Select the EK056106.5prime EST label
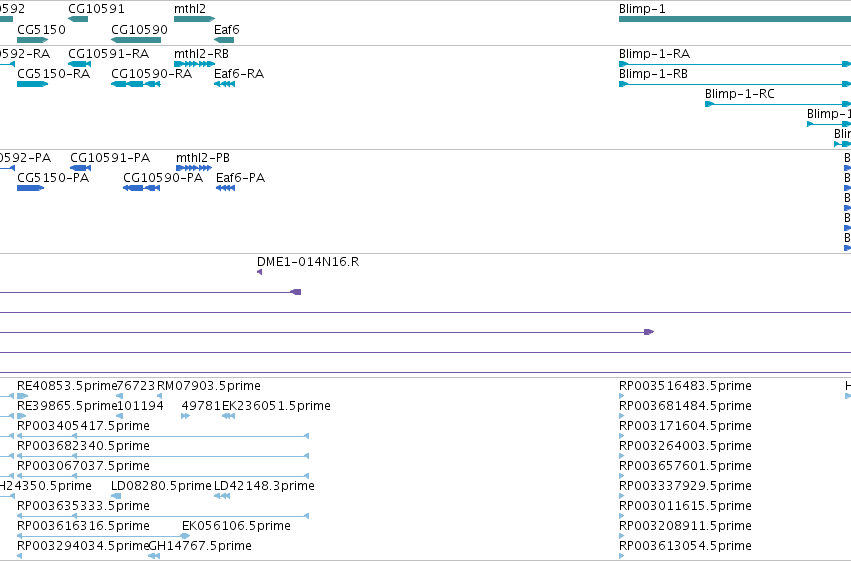 click(236, 526)
